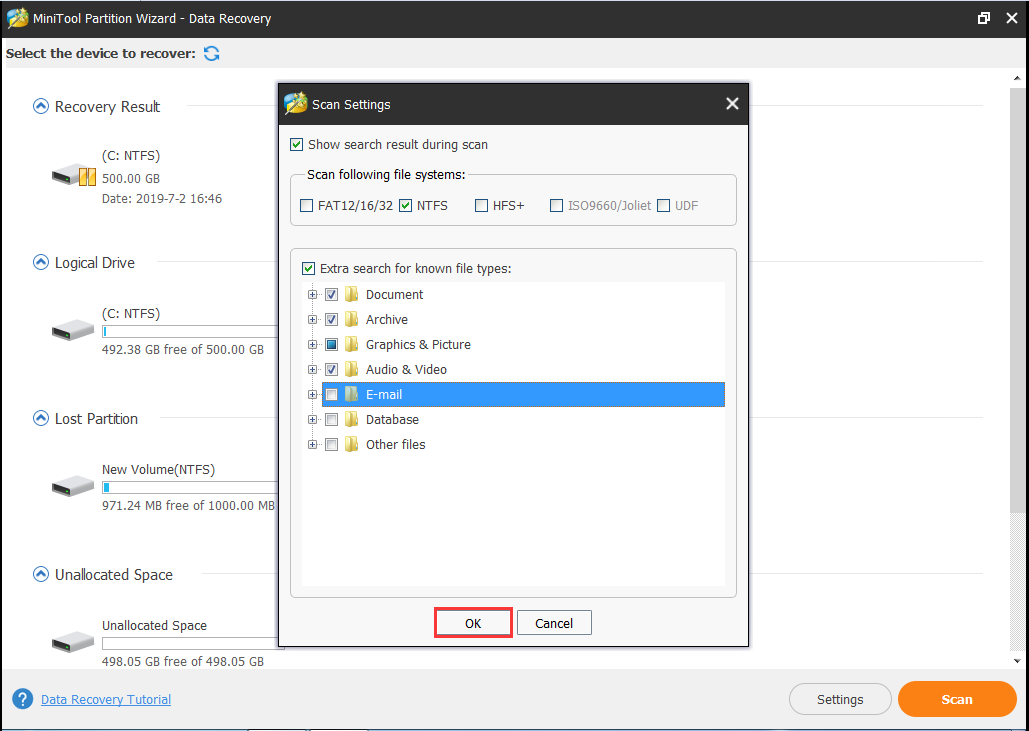The width and height of the screenshot is (1029, 731).
Task: Uncheck the Archive file type checkbox
Action: point(331,319)
